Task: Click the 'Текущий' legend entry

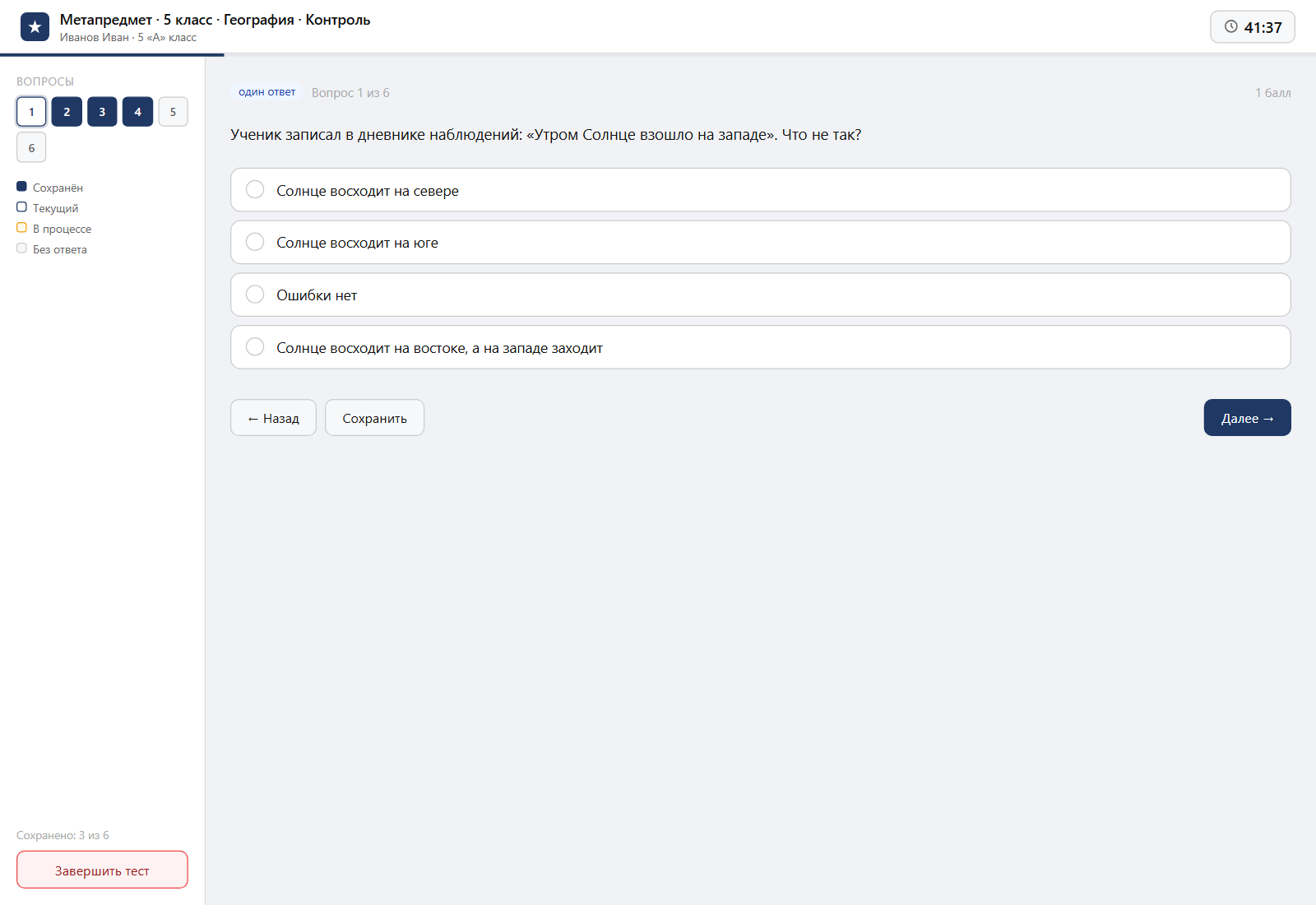Action: (48, 208)
